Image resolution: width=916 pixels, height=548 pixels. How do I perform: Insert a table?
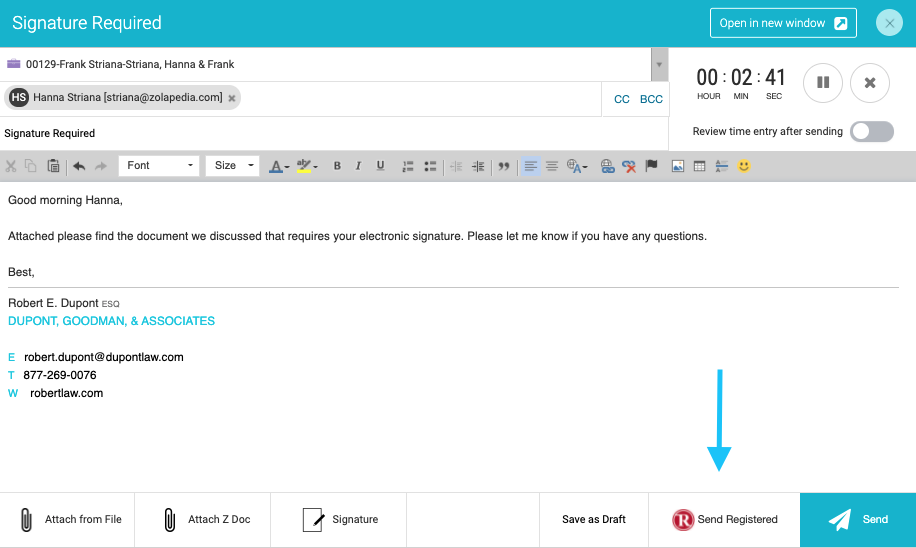tap(699, 167)
